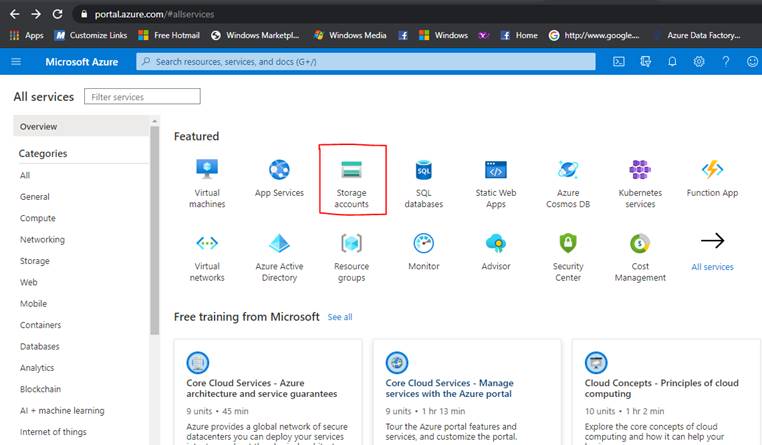
Task: Open the notifications bell
Action: pyautogui.click(x=672, y=62)
